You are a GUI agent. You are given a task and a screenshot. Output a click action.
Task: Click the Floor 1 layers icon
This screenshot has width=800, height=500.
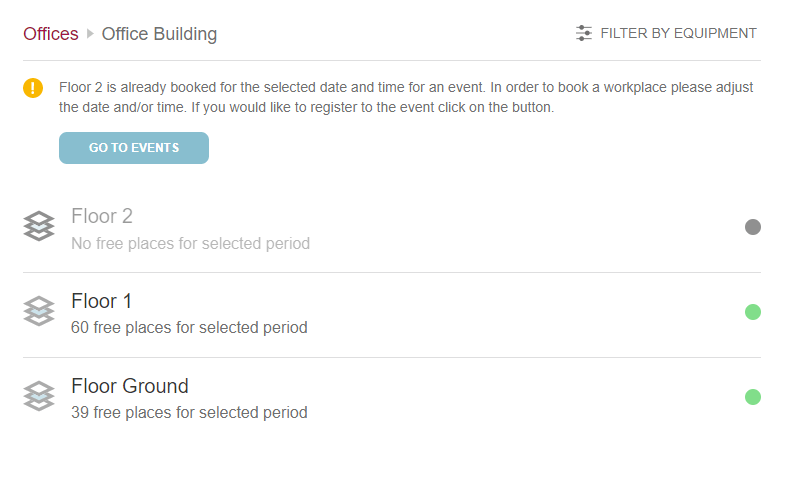point(39,312)
